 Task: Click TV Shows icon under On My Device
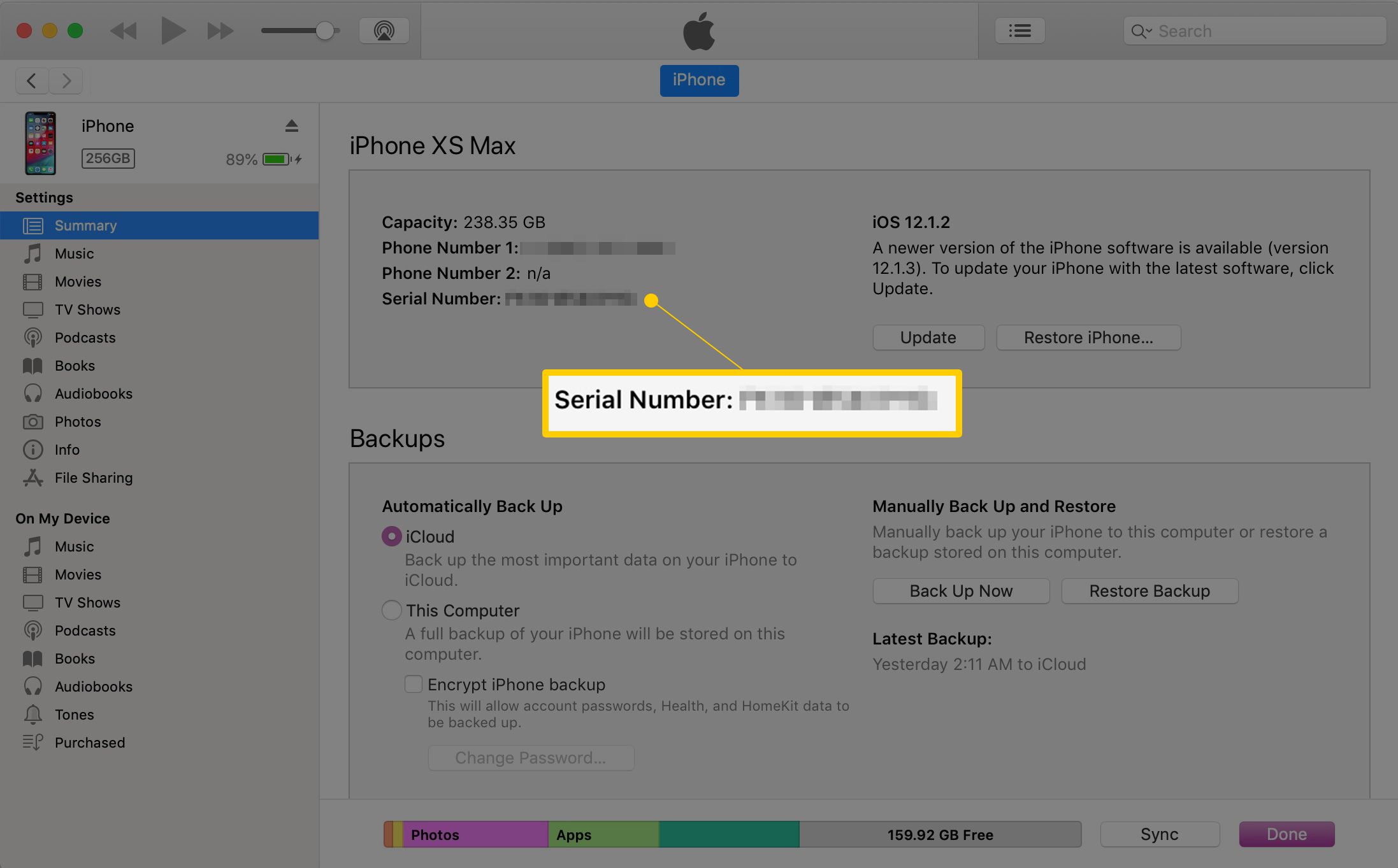[x=32, y=602]
